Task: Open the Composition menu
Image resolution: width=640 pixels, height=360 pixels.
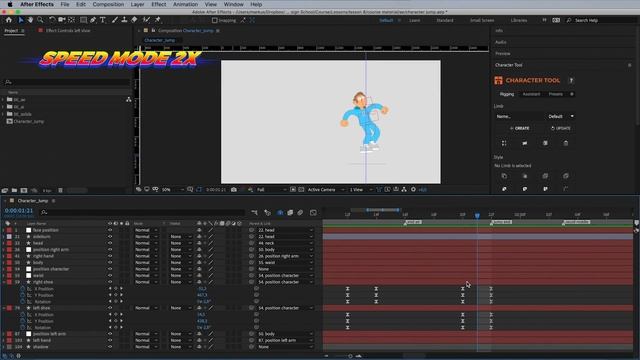Action: tap(108, 4)
